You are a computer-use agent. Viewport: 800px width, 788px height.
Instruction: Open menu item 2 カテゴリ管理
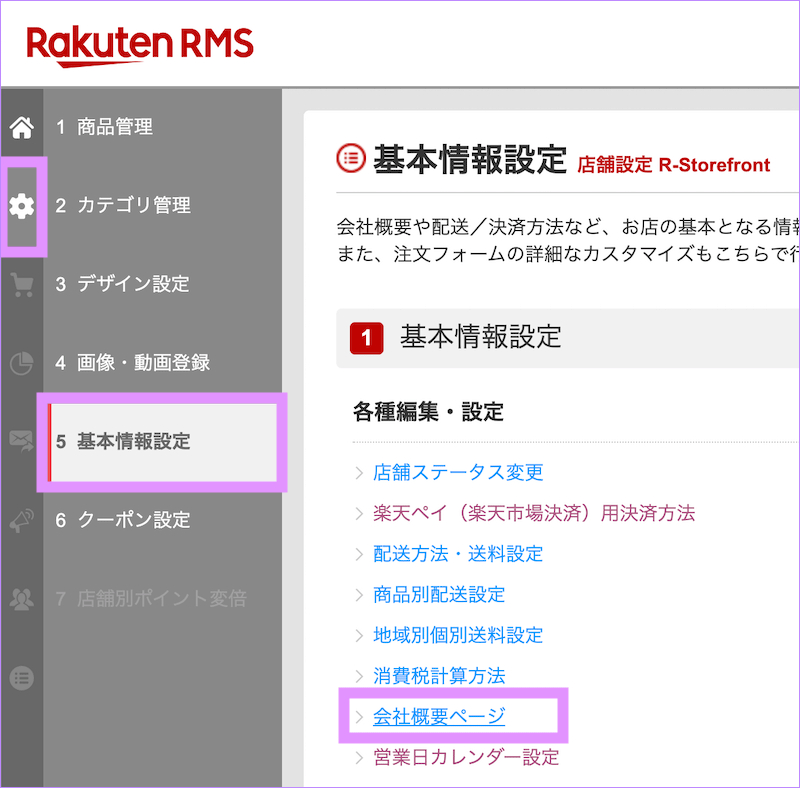pos(123,206)
